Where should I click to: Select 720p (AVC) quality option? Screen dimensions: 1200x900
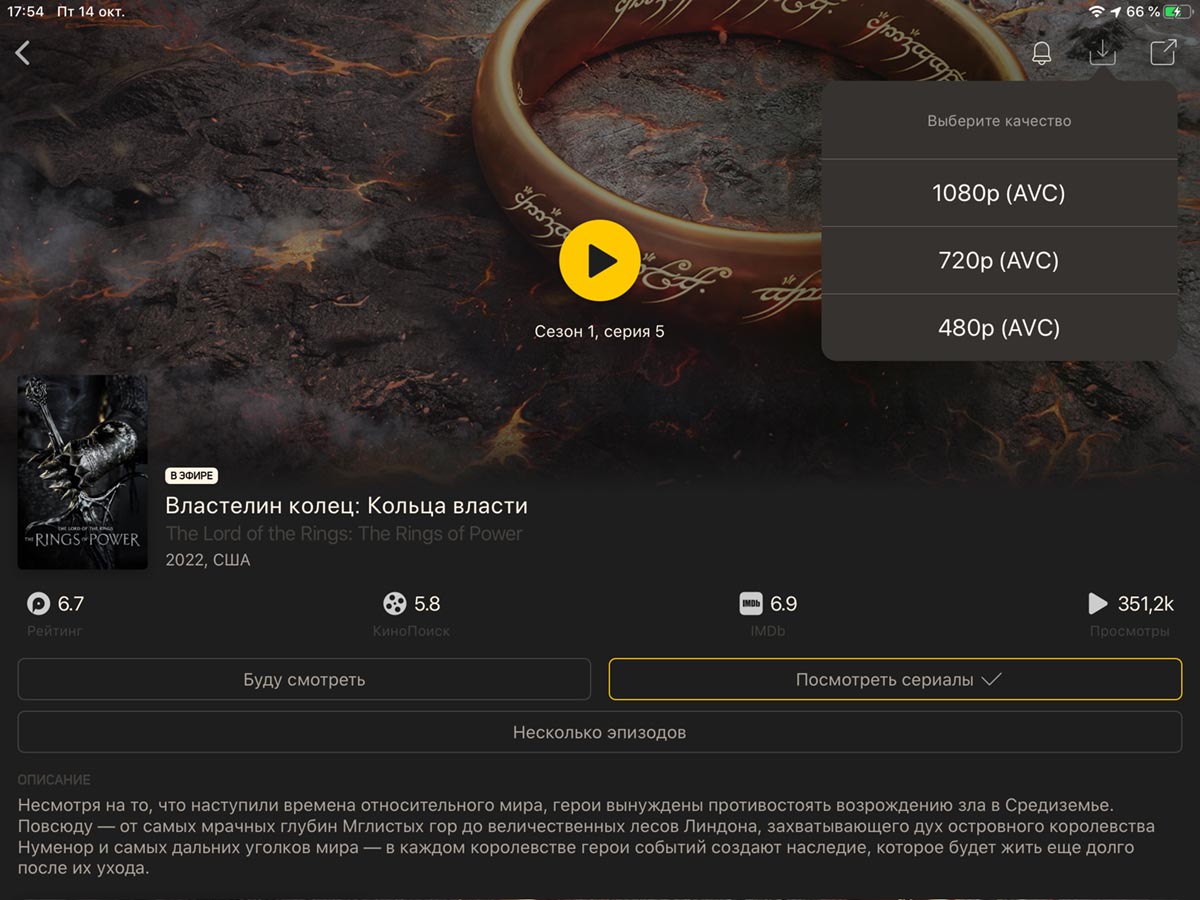tap(998, 261)
